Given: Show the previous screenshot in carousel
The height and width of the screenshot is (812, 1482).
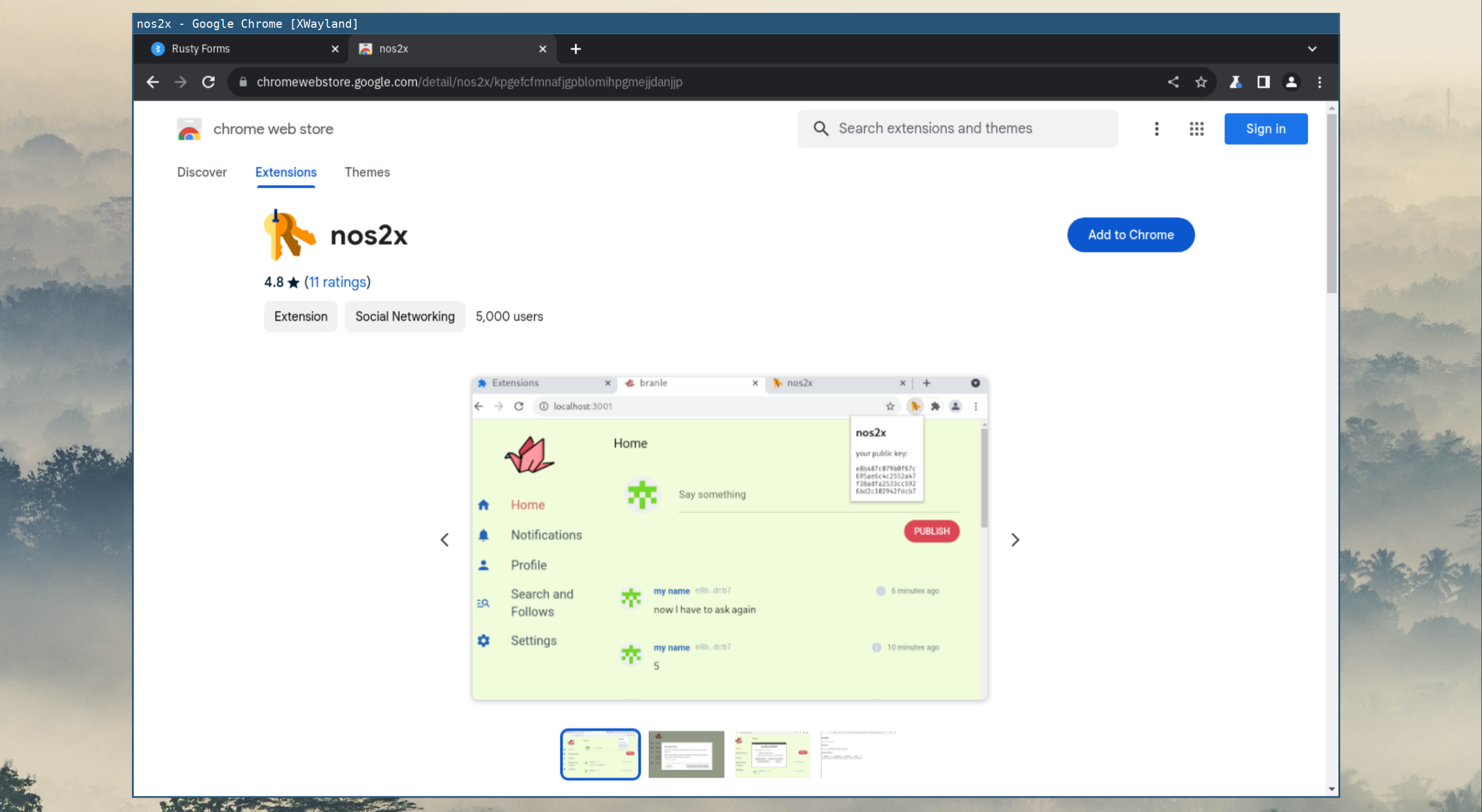Looking at the screenshot, I should [x=445, y=540].
